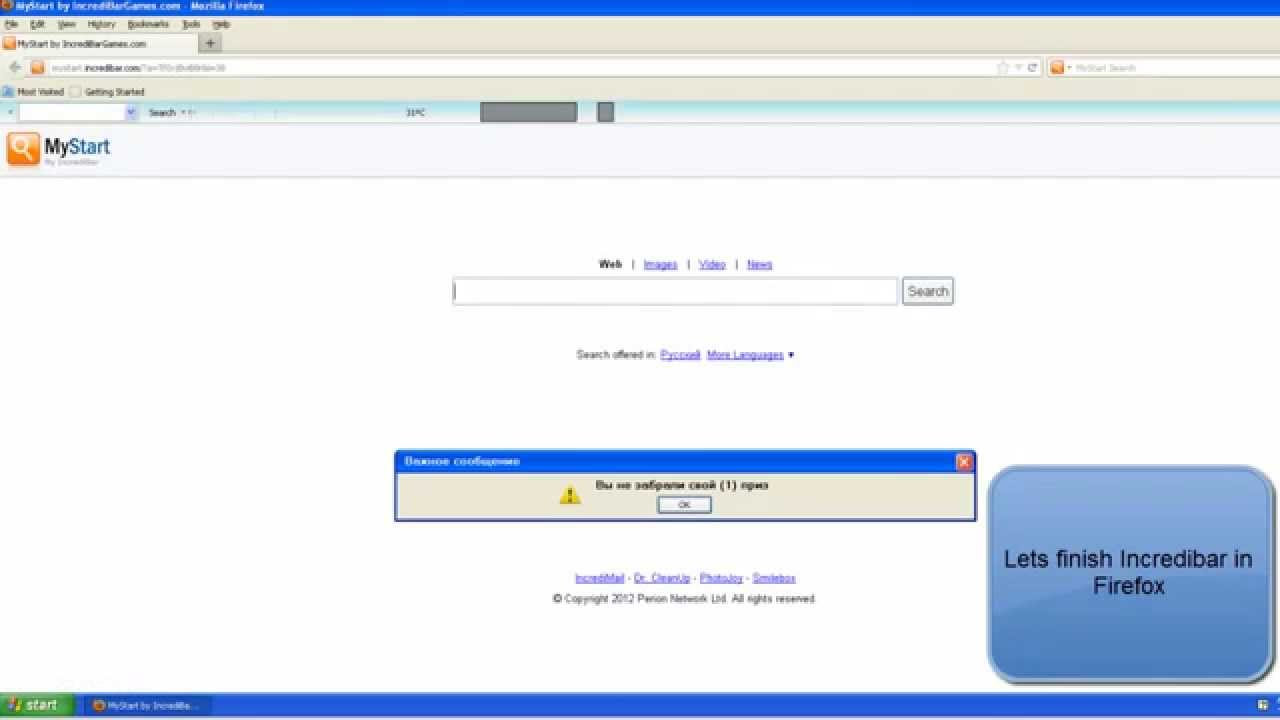The image size is (1280, 720).
Task: Open the Edit menu
Action: point(37,24)
